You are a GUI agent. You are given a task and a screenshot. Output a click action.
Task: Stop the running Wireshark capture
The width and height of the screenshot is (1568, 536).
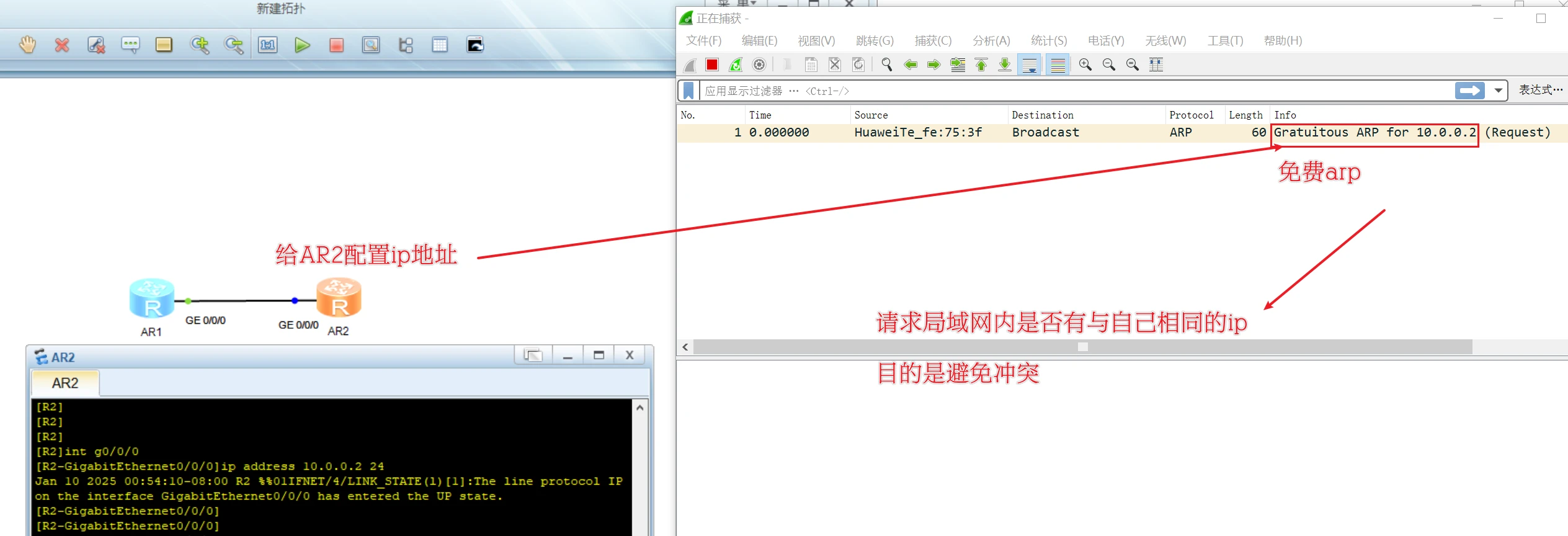click(x=712, y=65)
